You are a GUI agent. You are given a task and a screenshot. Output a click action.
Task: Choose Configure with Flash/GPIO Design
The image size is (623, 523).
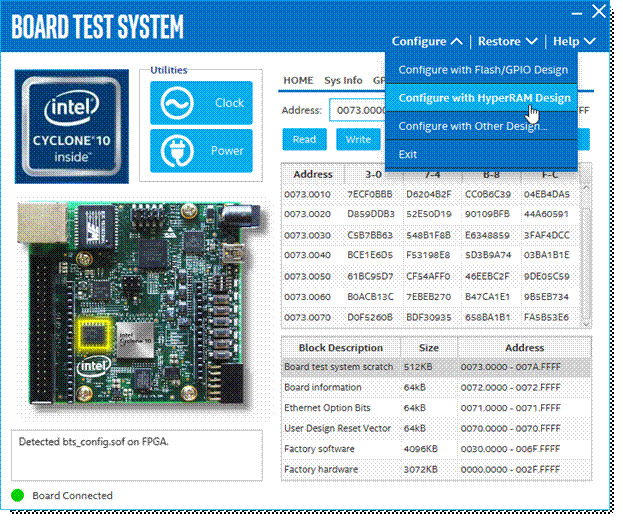(x=481, y=70)
